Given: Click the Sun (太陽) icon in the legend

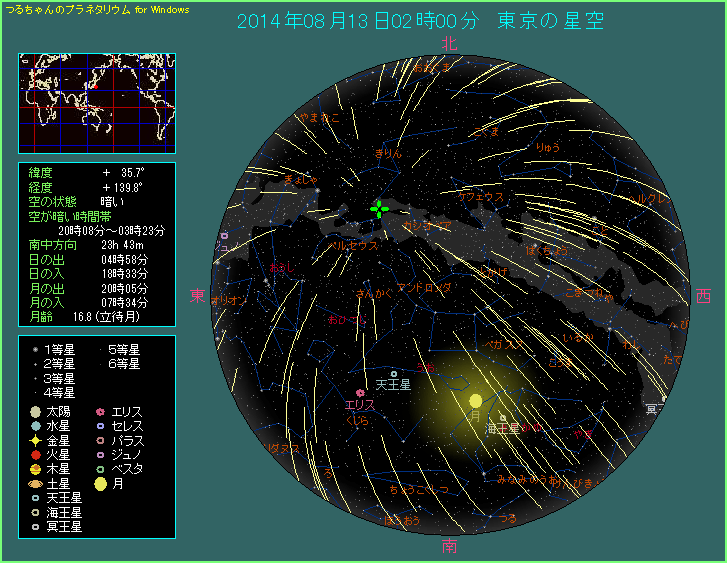Looking at the screenshot, I should point(35,411).
